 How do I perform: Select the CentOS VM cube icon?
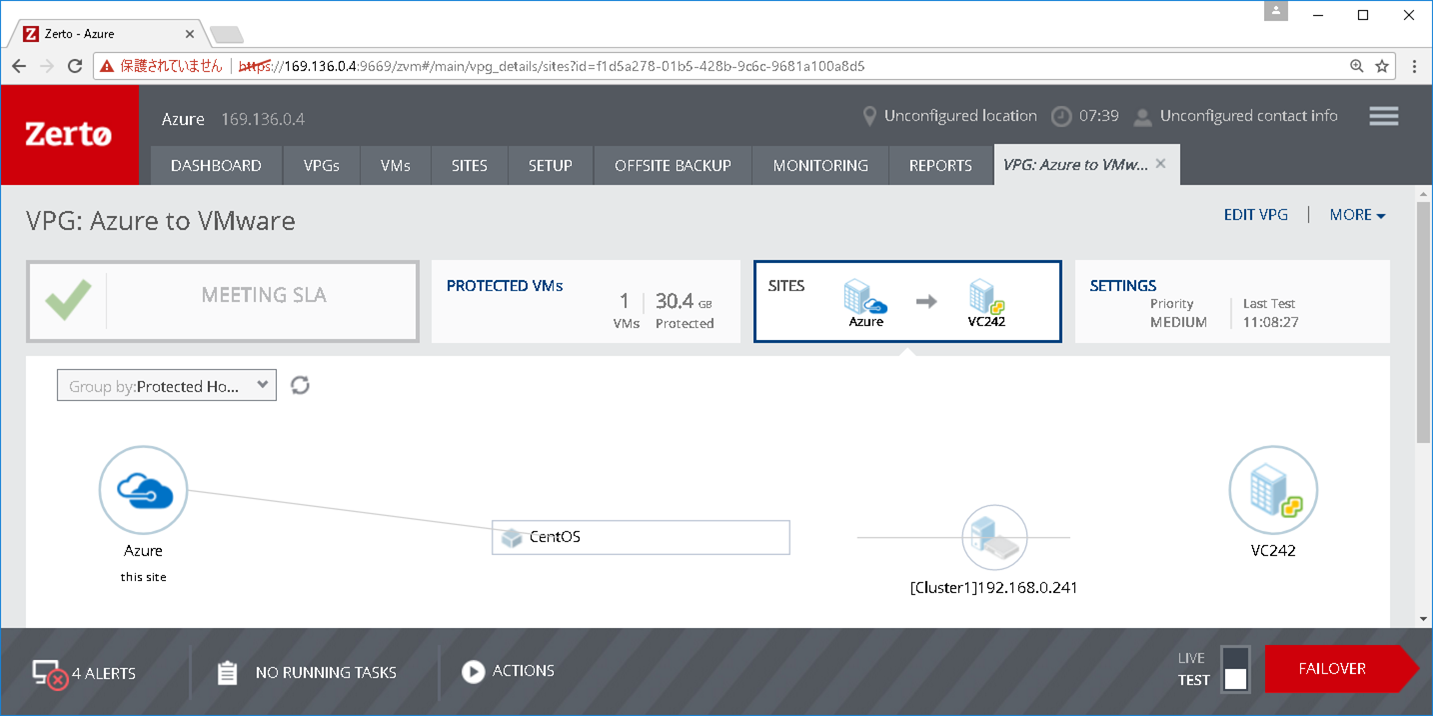pyautogui.click(x=512, y=538)
